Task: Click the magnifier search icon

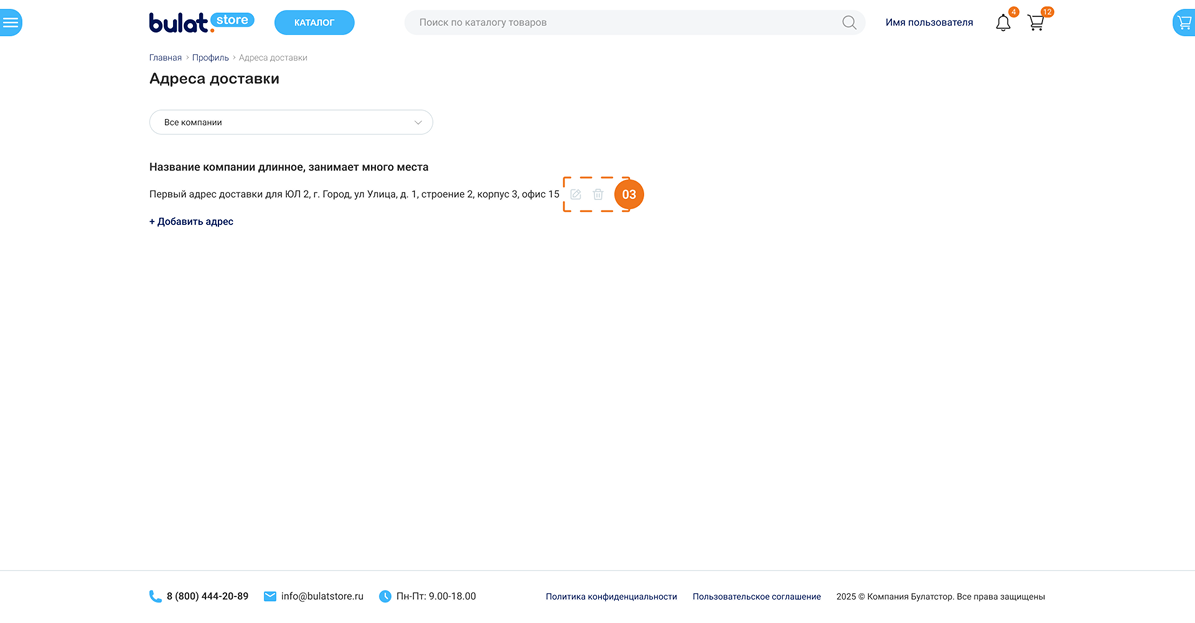Action: (848, 22)
